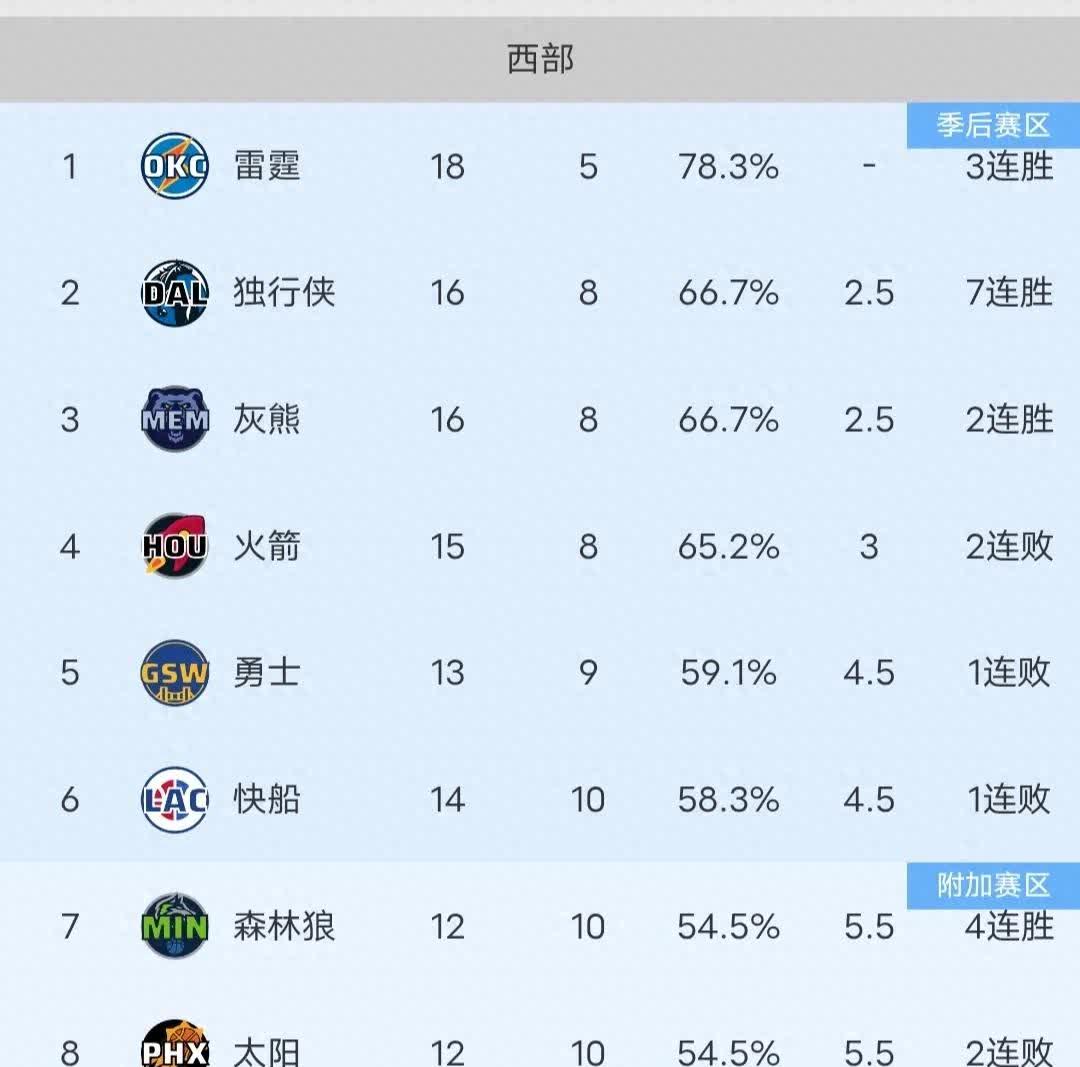Viewport: 1080px width, 1067px height.
Task: Click the 附加赛区 play-in zone label
Action: pyautogui.click(x=994, y=884)
